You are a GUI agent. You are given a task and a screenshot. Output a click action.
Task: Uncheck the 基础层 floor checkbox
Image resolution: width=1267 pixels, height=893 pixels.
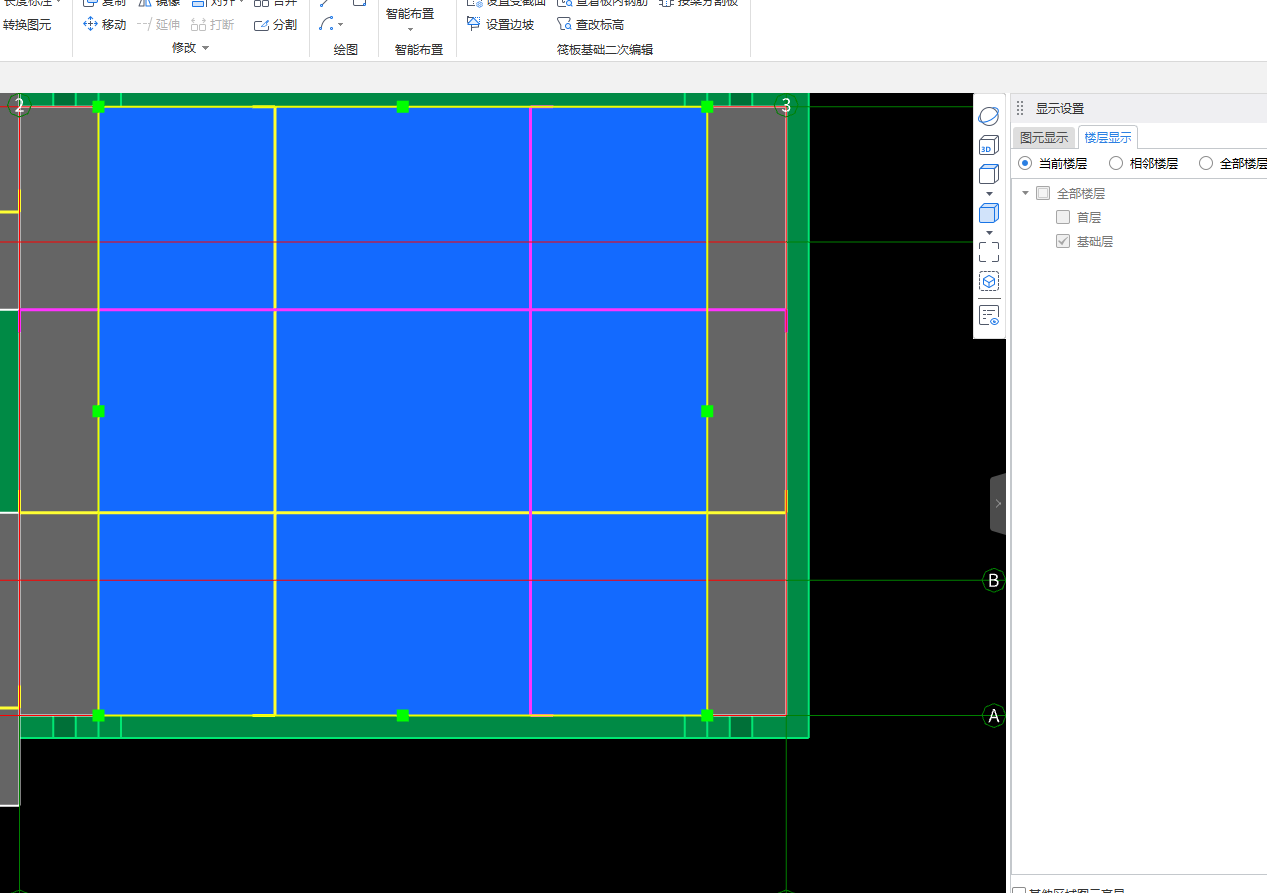coord(1063,241)
